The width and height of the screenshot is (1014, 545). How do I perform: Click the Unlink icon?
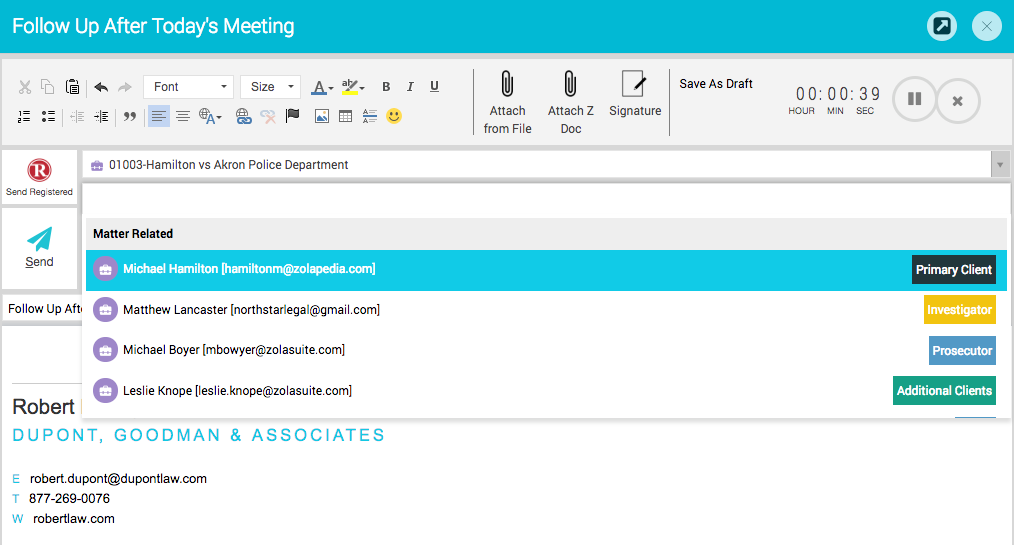268,116
